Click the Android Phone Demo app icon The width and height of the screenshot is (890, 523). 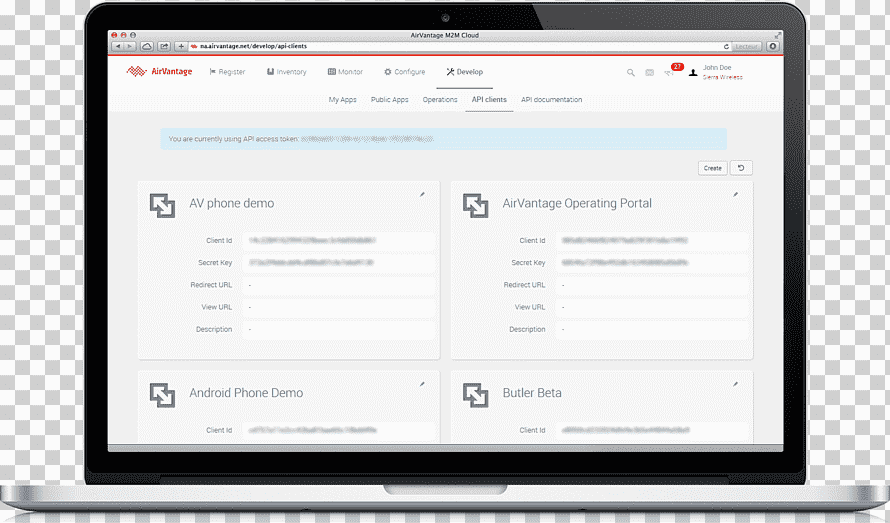click(x=162, y=395)
